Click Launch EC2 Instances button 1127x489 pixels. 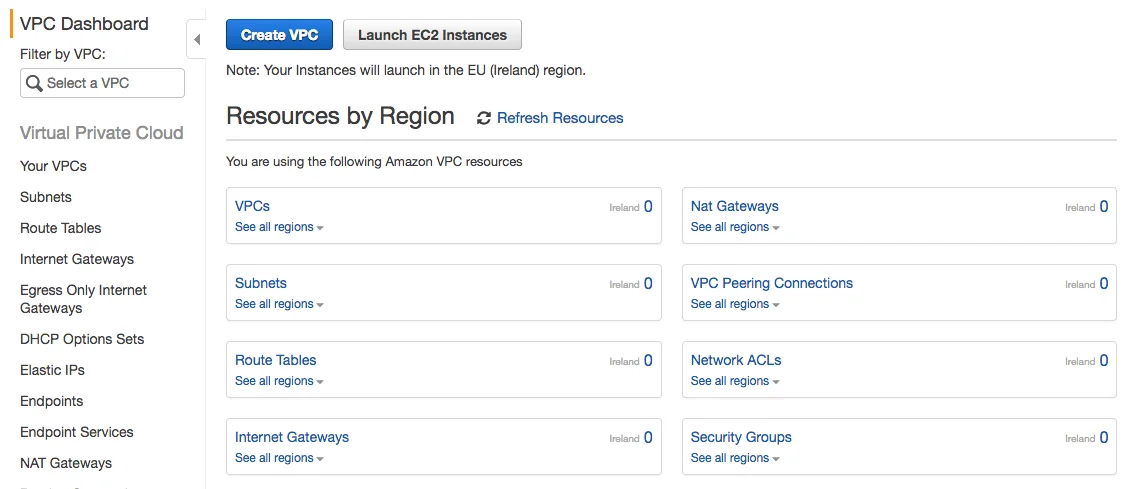[x=433, y=35]
